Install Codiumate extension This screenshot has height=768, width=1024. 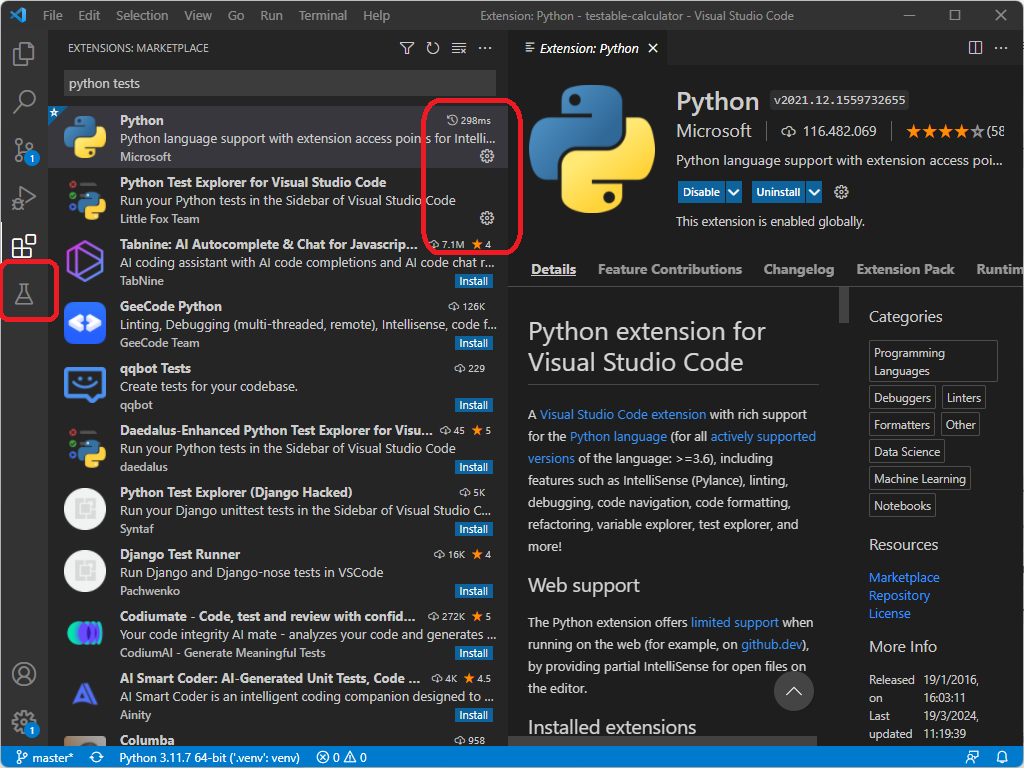pos(473,654)
